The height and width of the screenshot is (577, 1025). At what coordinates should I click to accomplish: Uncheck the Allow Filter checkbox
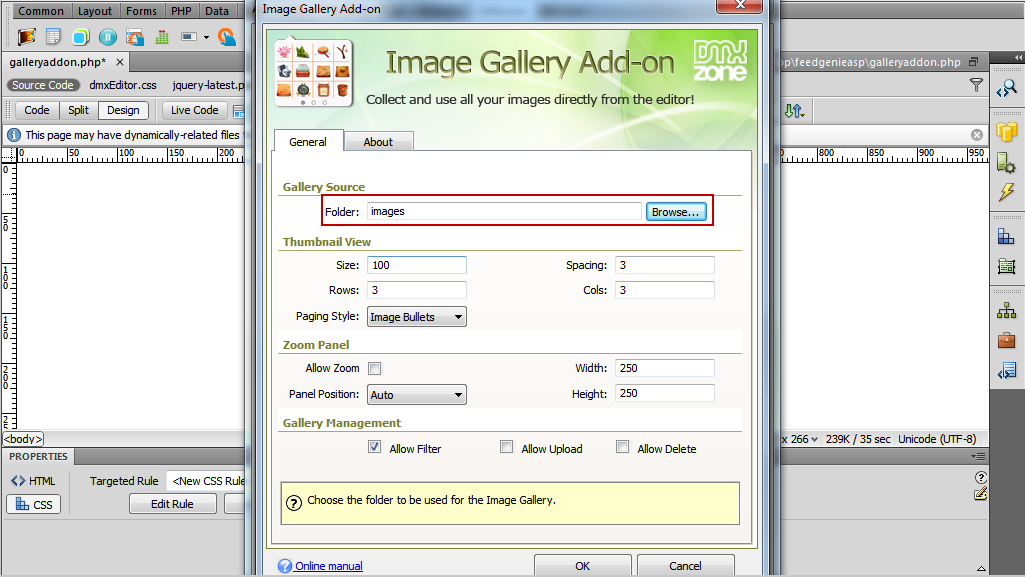click(x=375, y=447)
